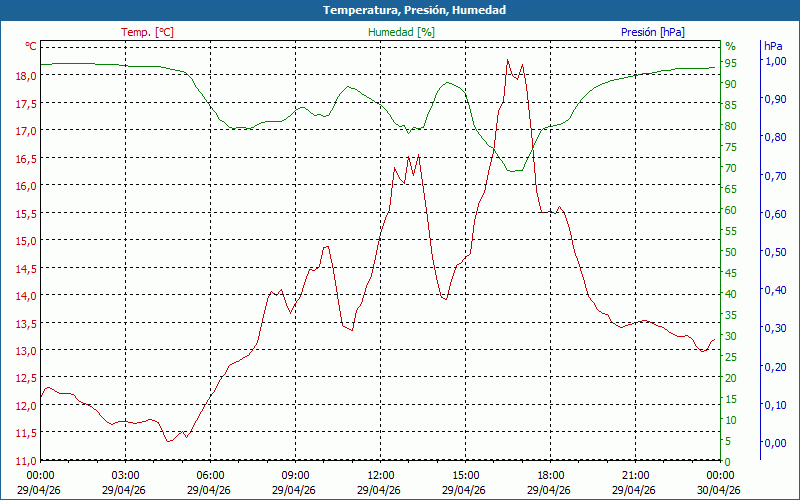The height and width of the screenshot is (500, 800).
Task: Click the '14,5' temperature axis tick
Action: point(25,269)
